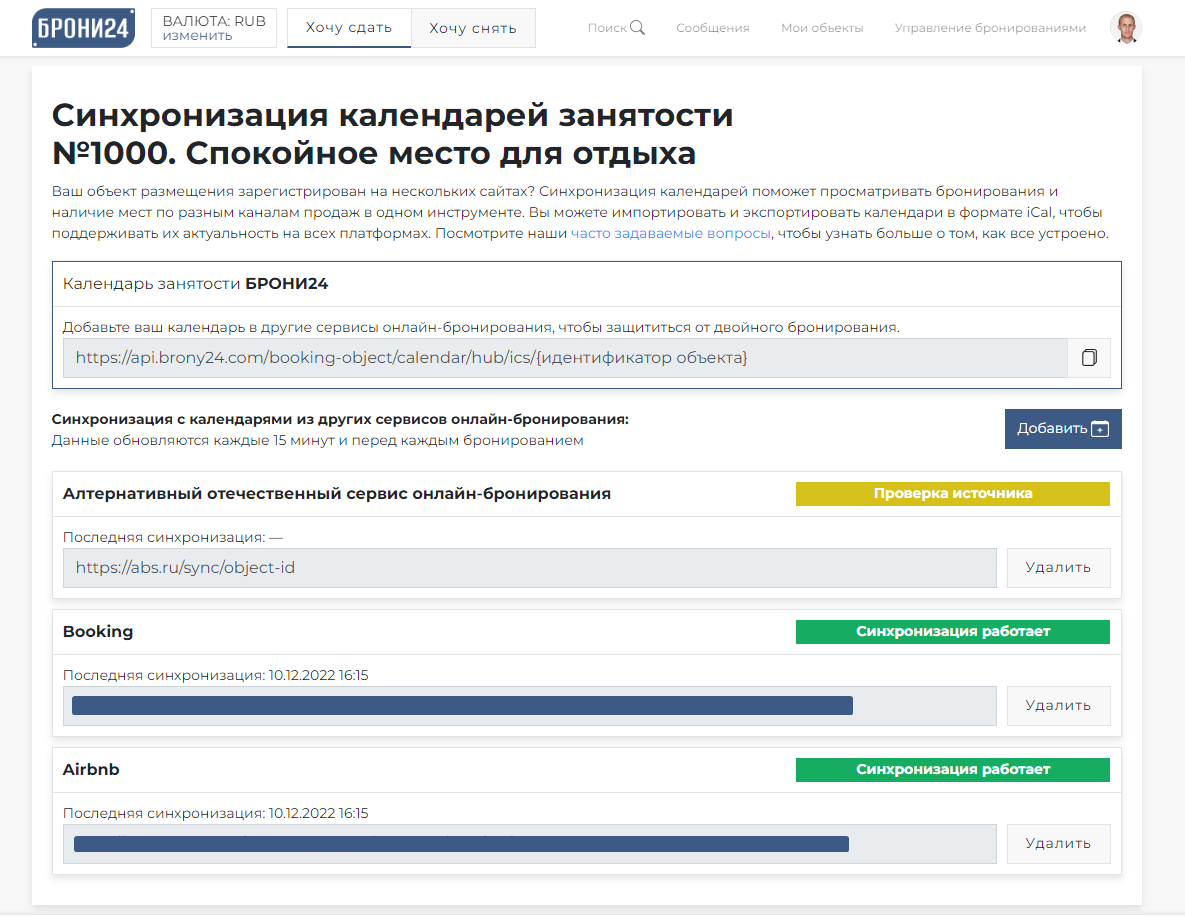Delete the alternative service calendar
The height and width of the screenshot is (916, 1185).
1058,568
